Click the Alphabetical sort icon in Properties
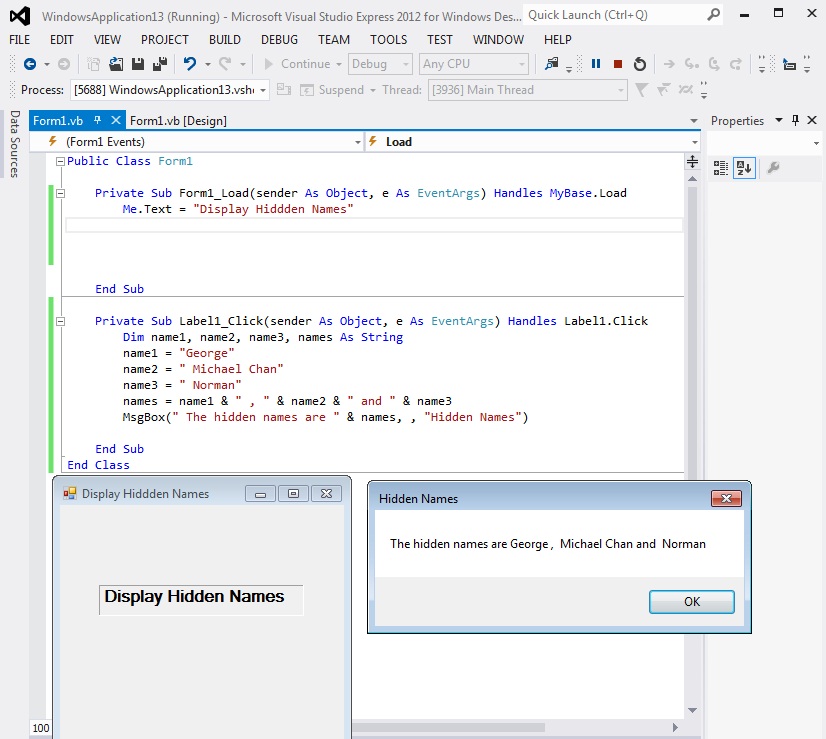This screenshot has width=826, height=739. pyautogui.click(x=744, y=168)
